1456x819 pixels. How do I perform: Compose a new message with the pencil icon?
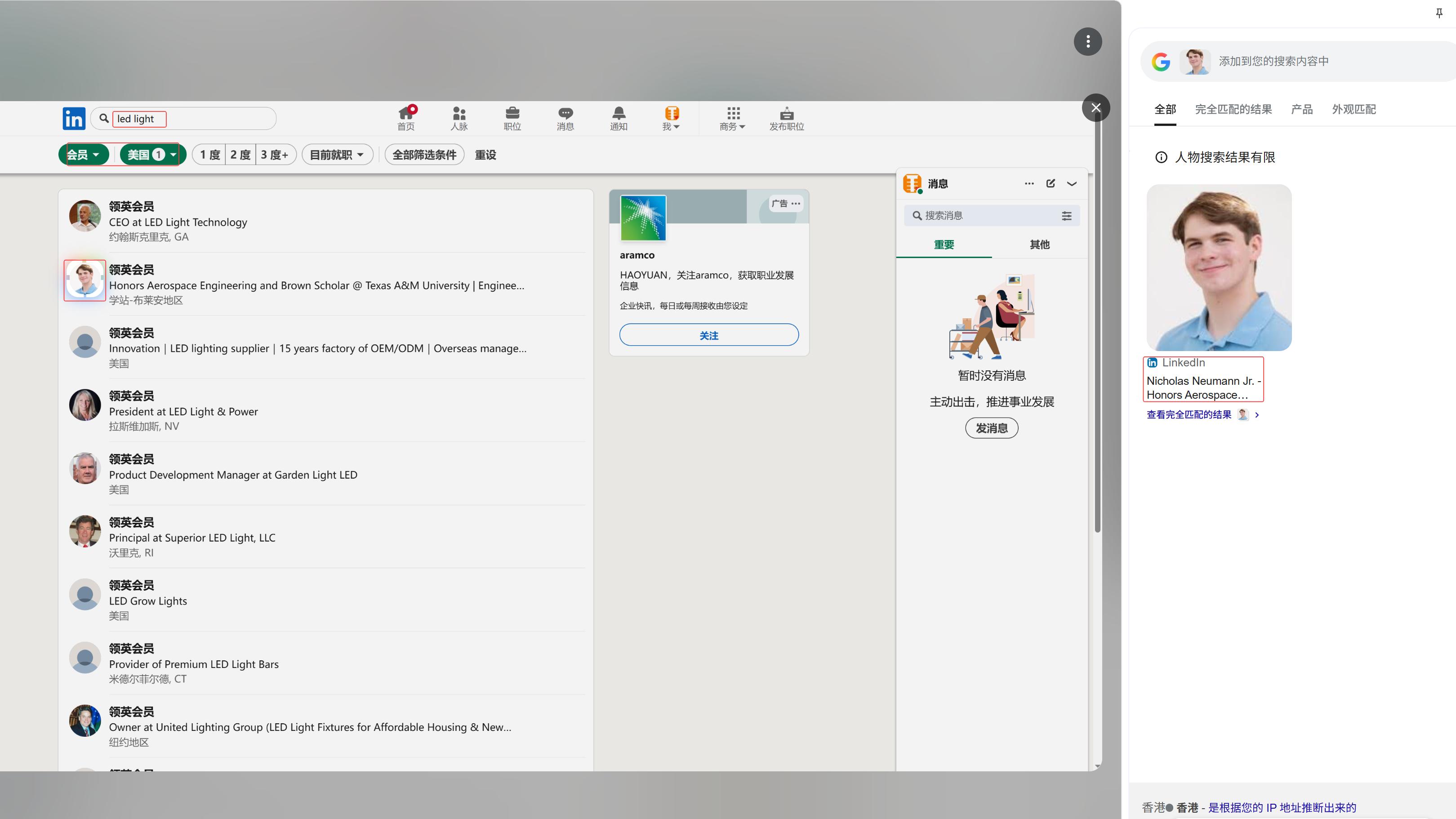1050,184
